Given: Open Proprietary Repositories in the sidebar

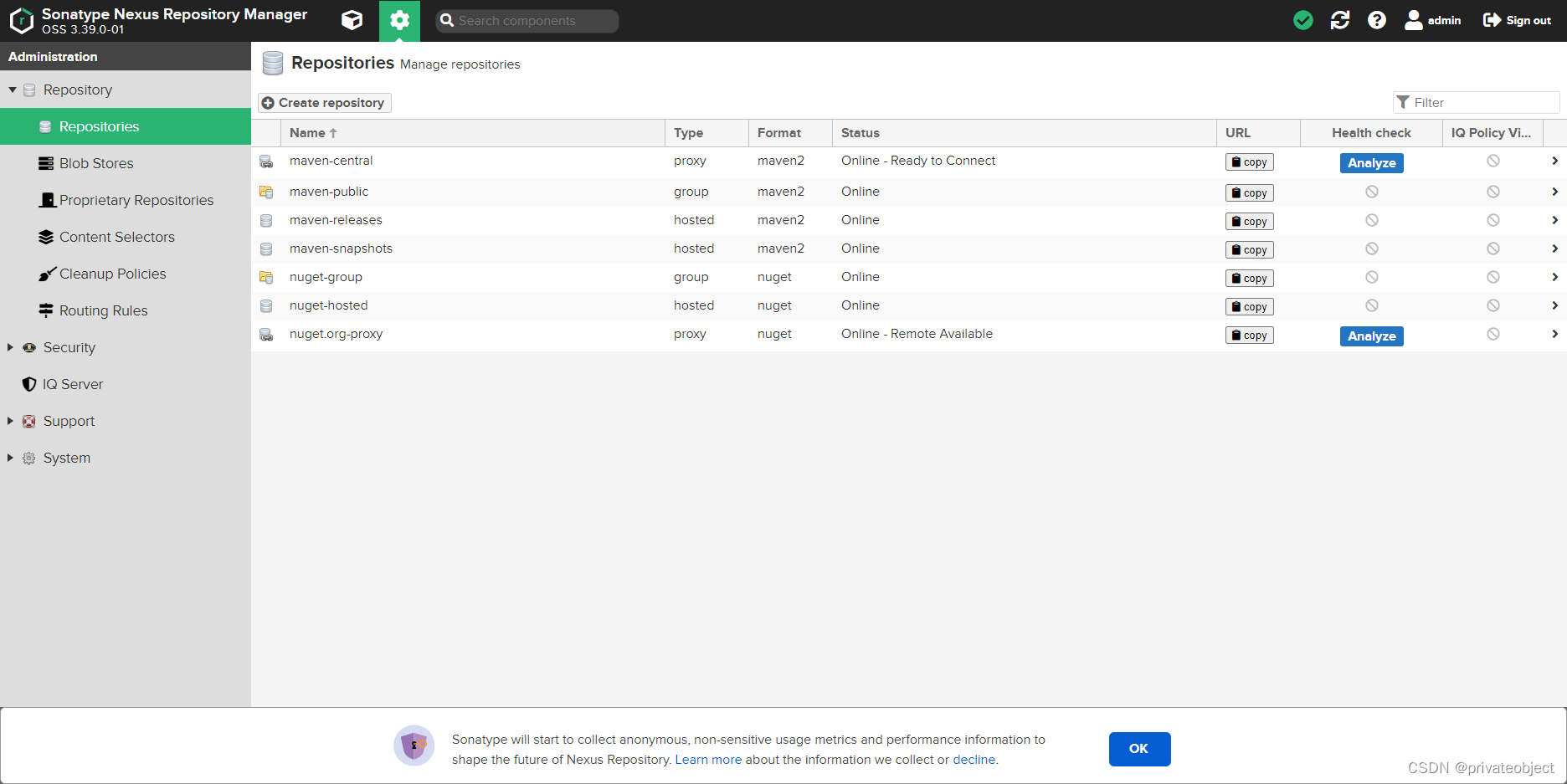Looking at the screenshot, I should pyautogui.click(x=126, y=200).
